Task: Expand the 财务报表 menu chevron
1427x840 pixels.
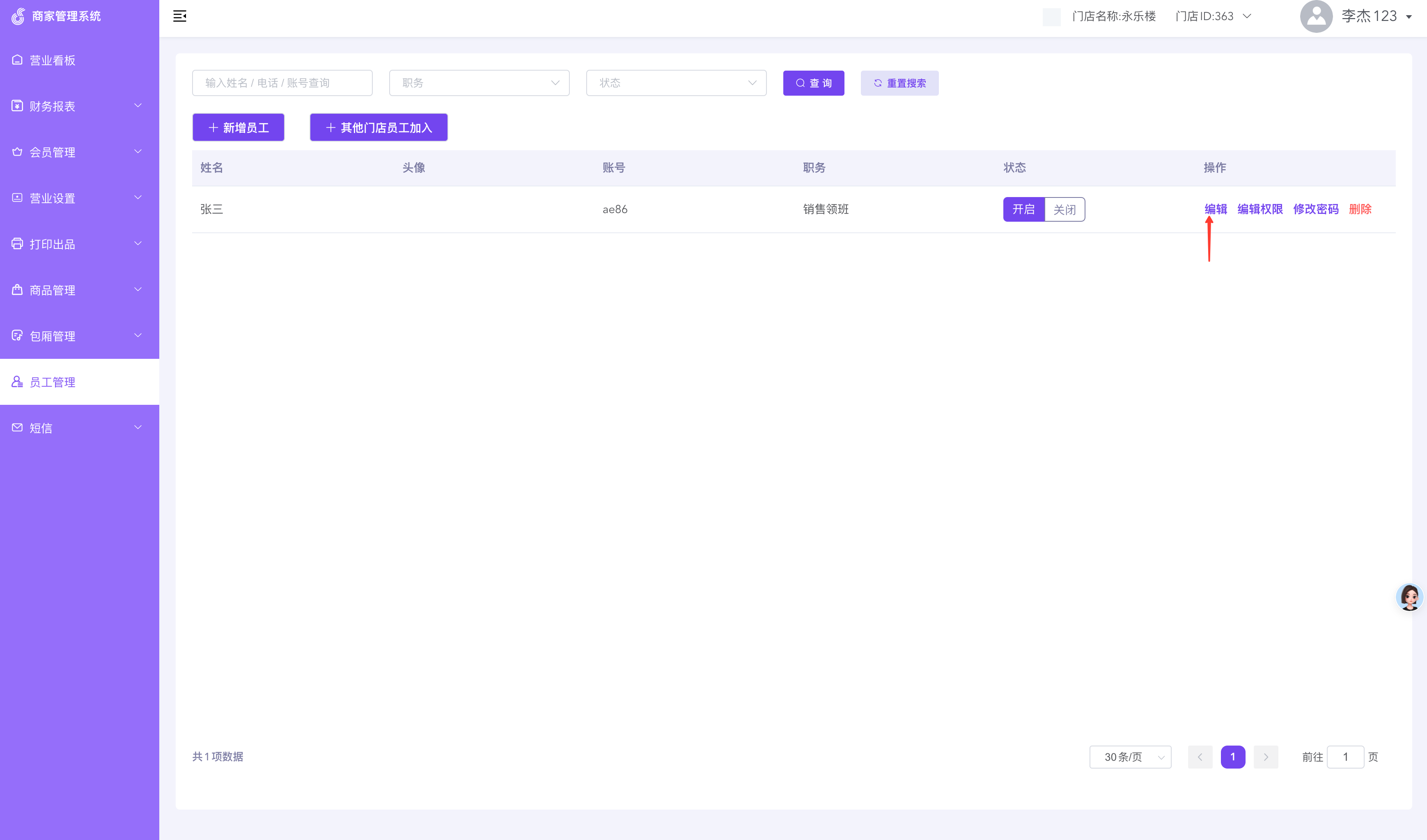Action: (138, 106)
